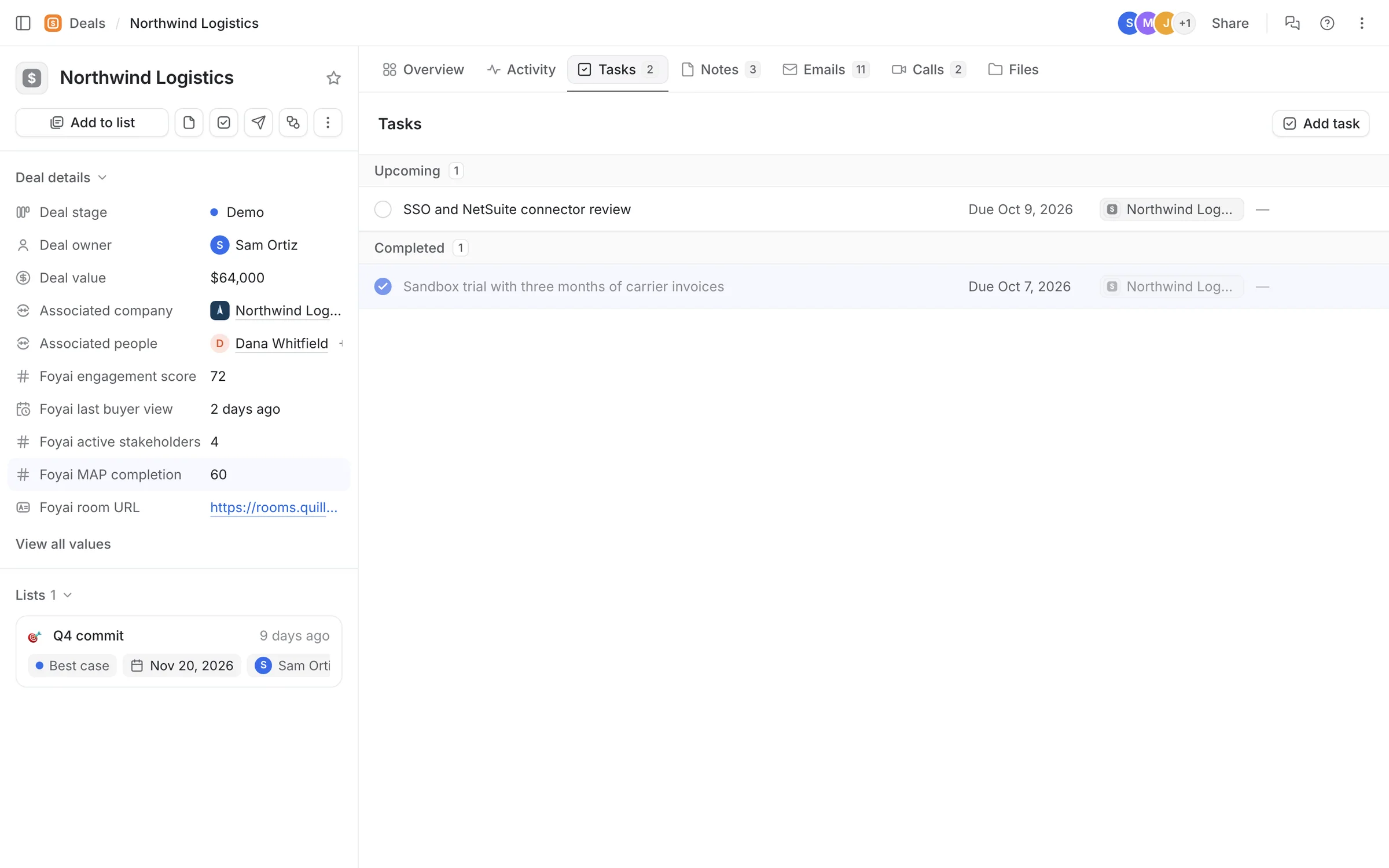Viewport: 1389px width, 868px height.
Task: Uncheck the completed Sandbox trial task
Action: click(383, 286)
